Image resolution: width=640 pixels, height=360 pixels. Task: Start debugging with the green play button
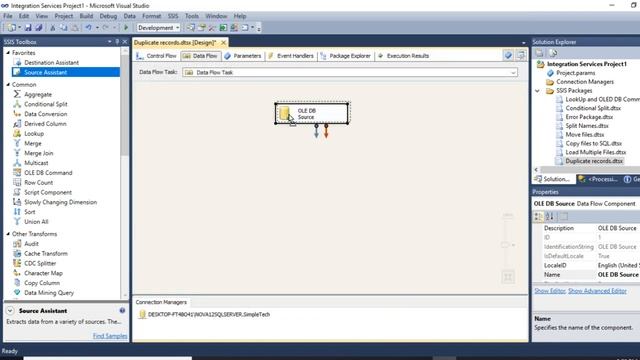point(126,28)
